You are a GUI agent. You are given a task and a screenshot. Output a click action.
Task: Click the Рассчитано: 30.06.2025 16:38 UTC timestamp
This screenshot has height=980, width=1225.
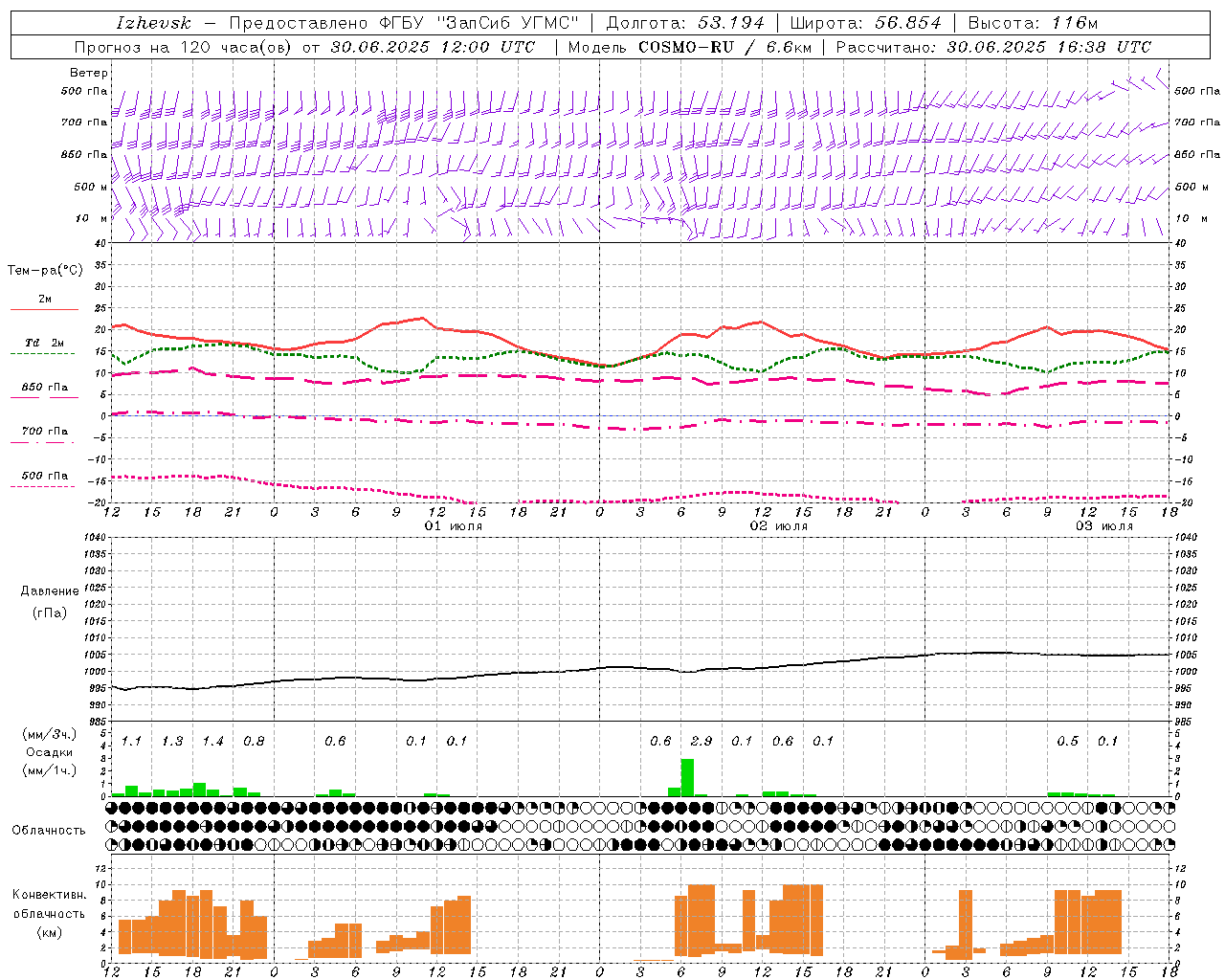993,47
